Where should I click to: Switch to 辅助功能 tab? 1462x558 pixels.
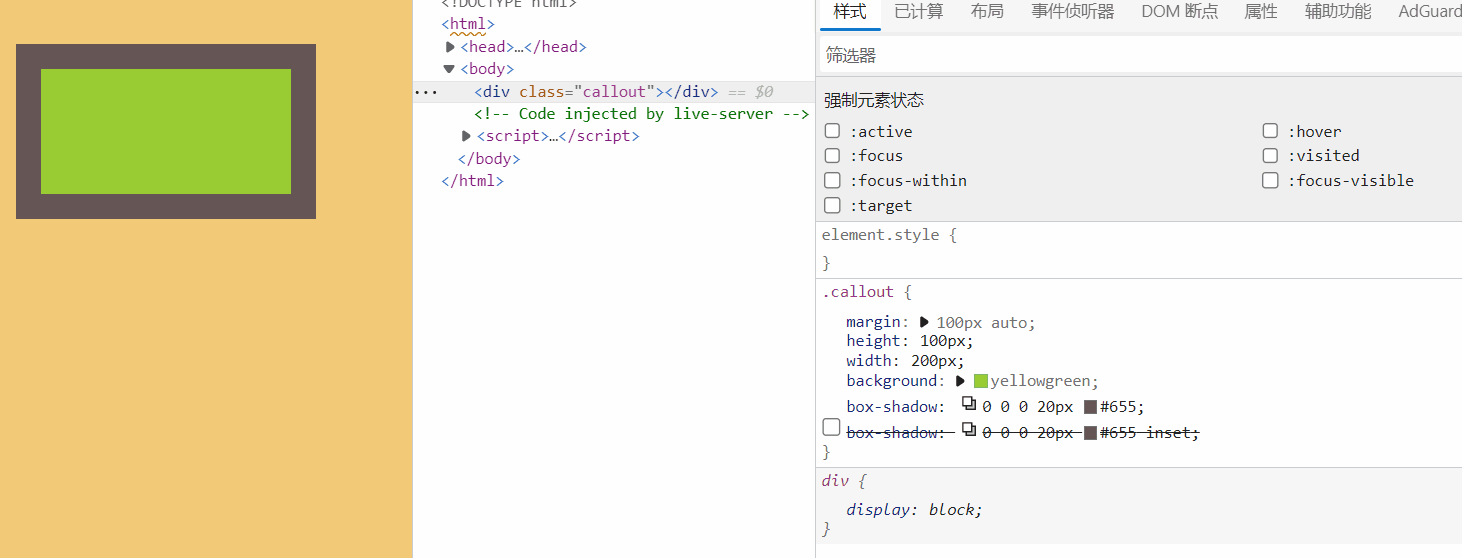tap(1338, 12)
